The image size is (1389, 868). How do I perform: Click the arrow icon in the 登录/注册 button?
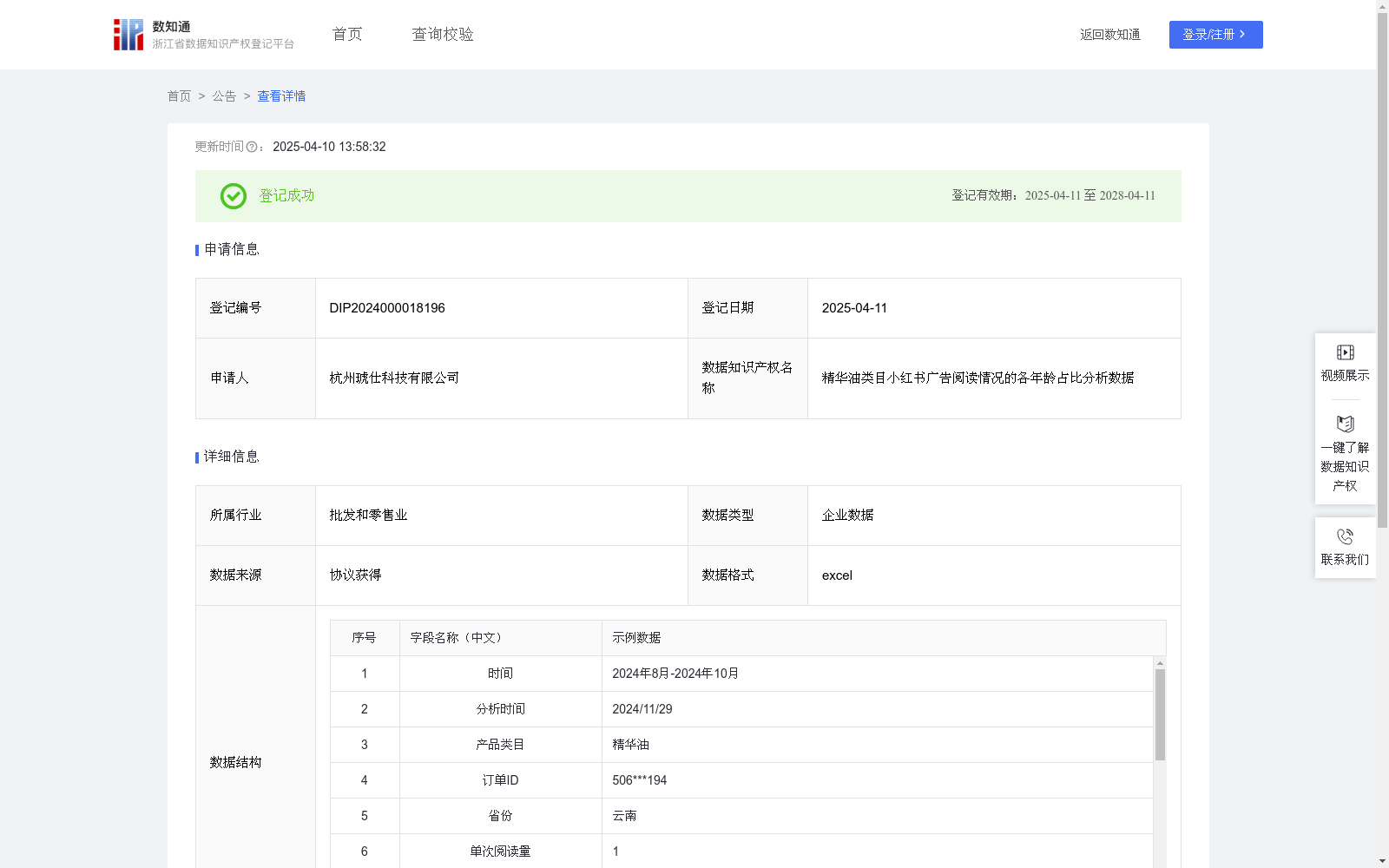pos(1242,35)
